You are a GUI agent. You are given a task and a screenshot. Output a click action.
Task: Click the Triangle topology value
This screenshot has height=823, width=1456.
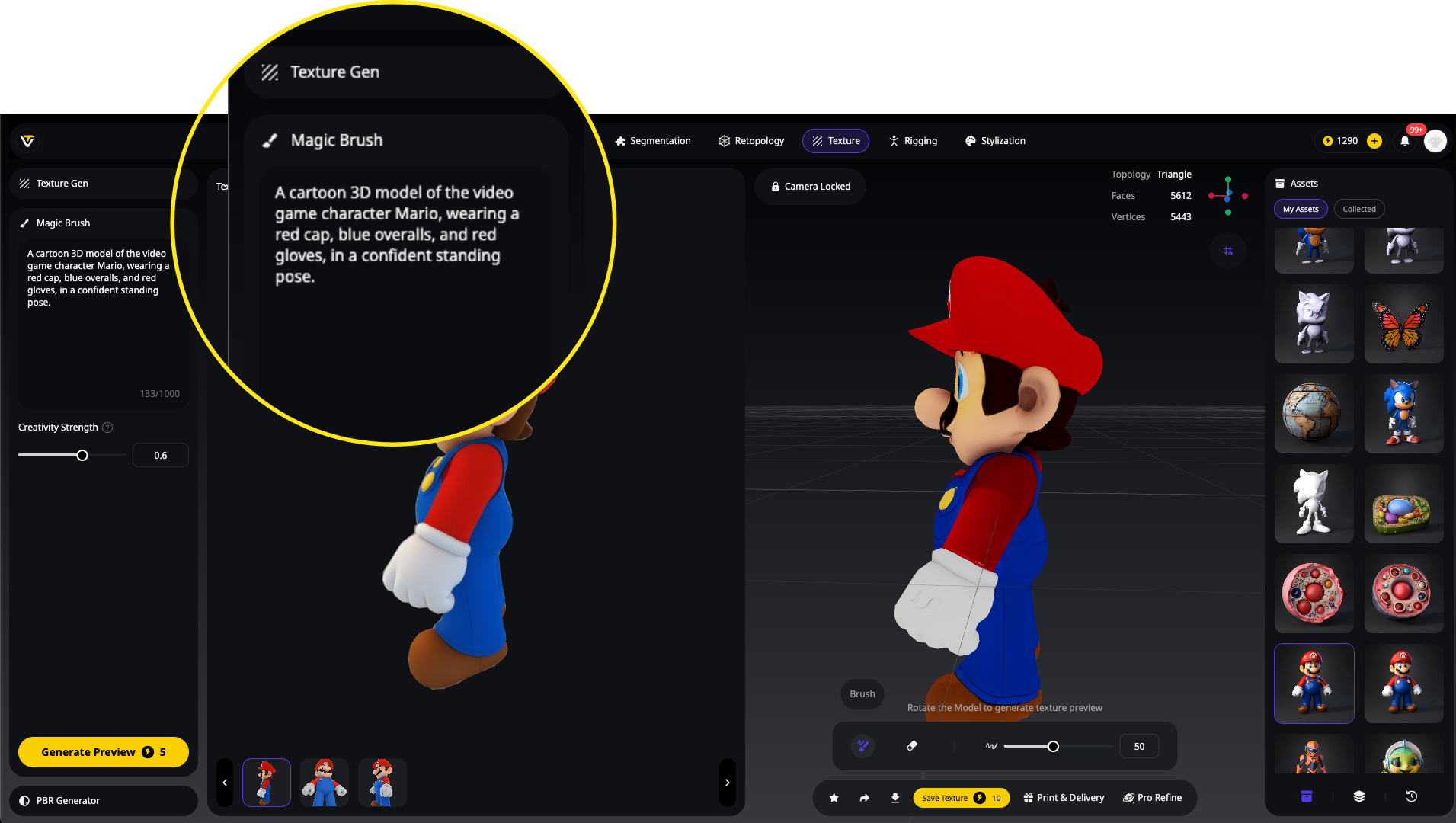click(1174, 175)
